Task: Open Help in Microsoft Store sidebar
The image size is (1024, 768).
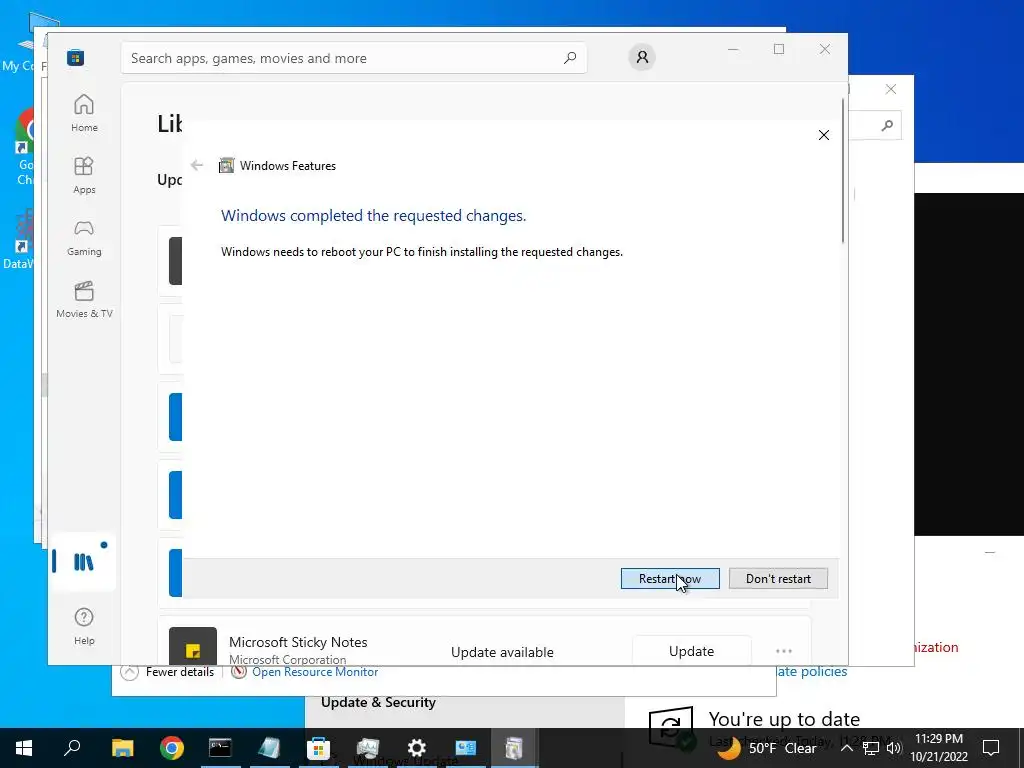Action: (x=84, y=626)
